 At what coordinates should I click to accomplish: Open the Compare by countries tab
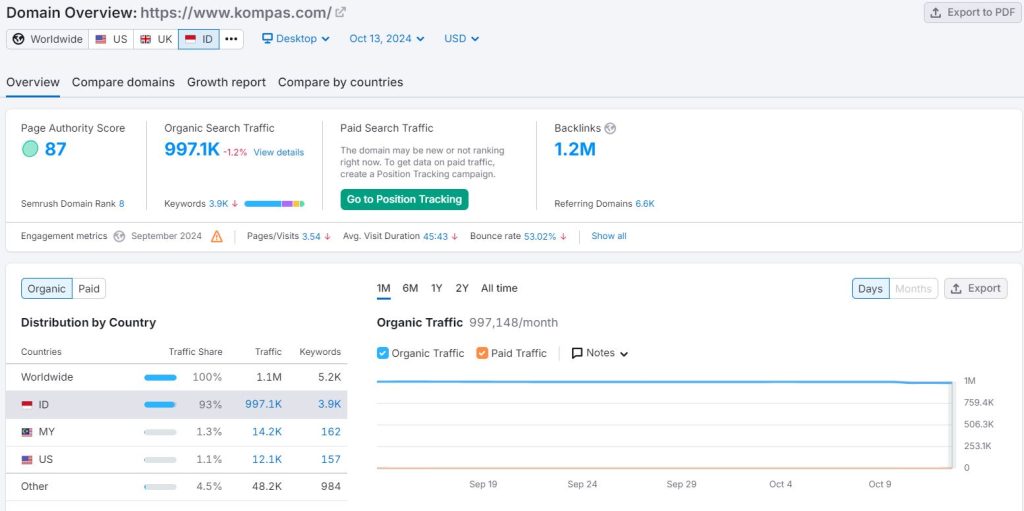pyautogui.click(x=340, y=82)
